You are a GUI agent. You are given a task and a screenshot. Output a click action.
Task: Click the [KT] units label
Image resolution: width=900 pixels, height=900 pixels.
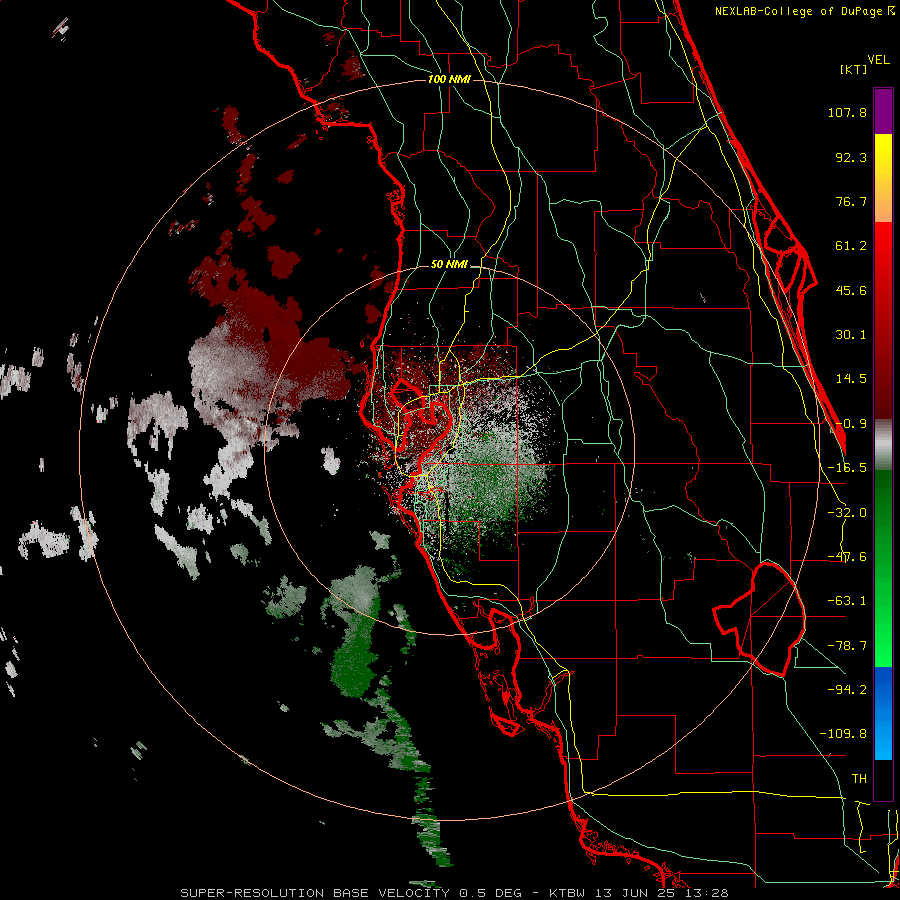tap(853, 69)
